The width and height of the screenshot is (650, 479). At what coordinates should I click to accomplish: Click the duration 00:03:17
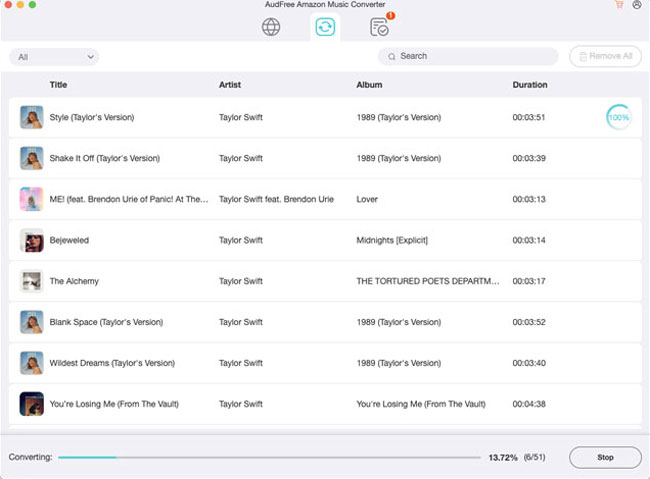[x=529, y=281]
